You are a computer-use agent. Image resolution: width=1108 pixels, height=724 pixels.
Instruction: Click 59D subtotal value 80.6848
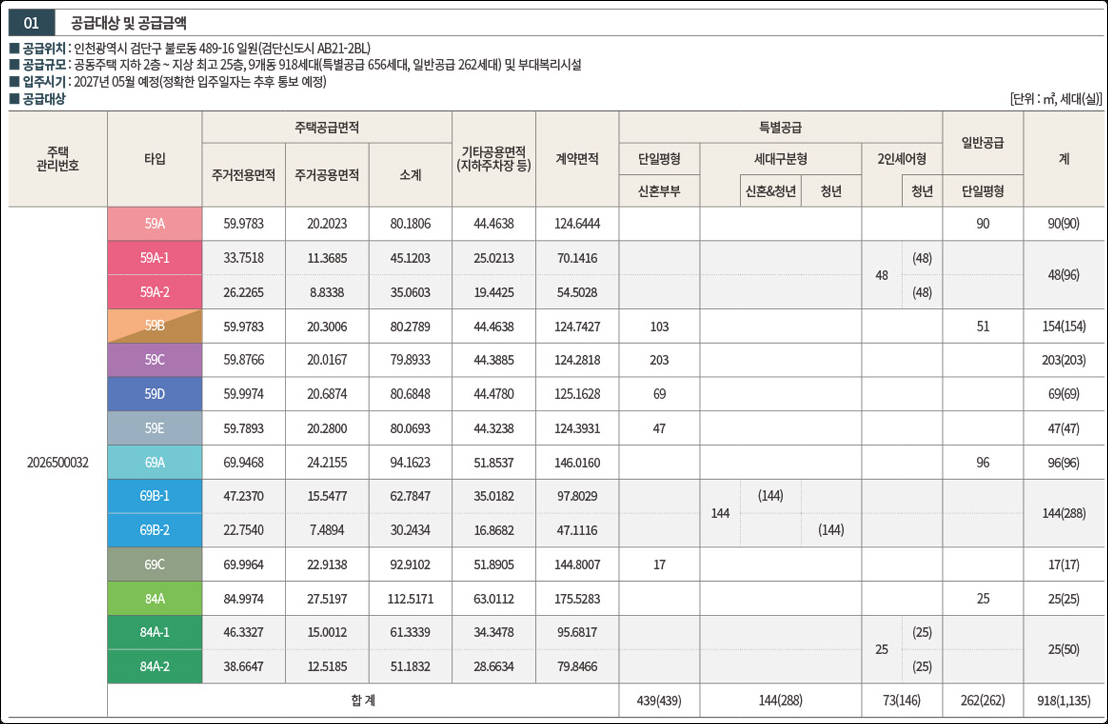coord(410,393)
